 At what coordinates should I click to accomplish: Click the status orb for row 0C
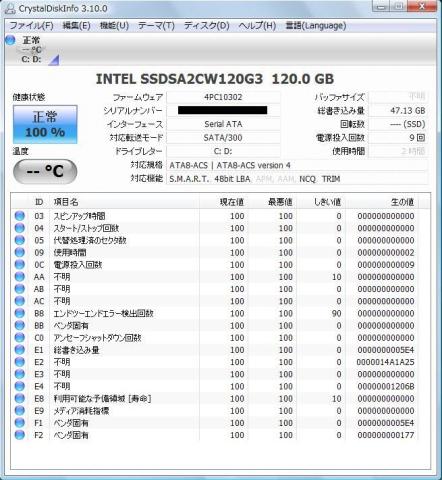[20, 264]
